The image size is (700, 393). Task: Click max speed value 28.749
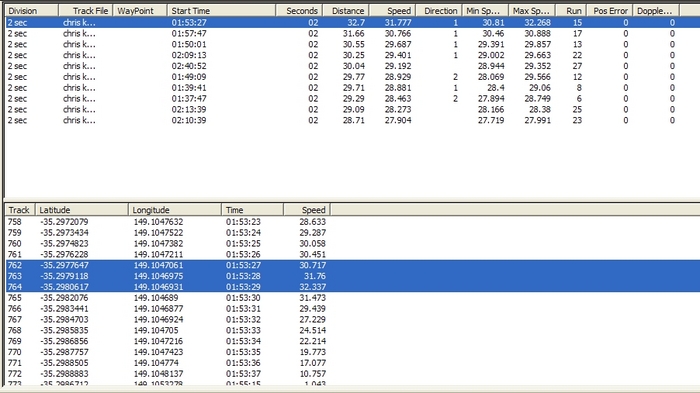538,99
